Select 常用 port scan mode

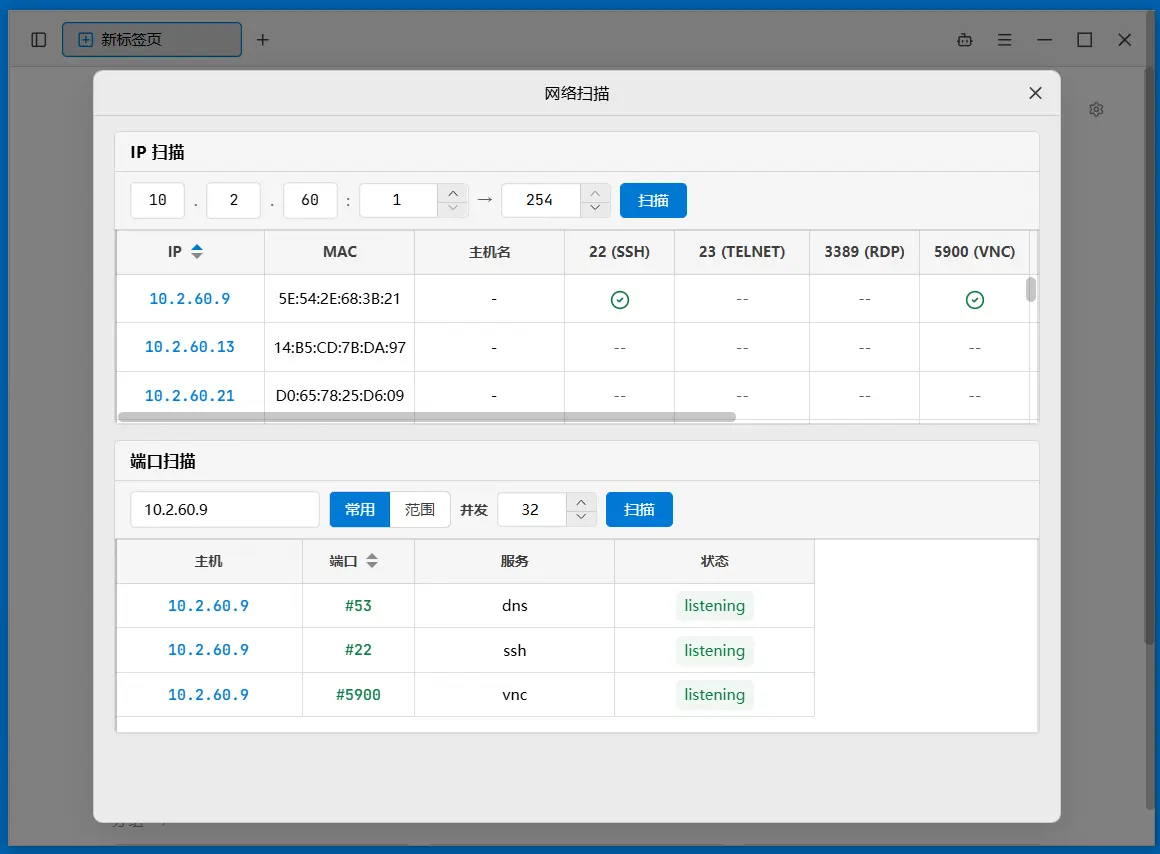360,509
